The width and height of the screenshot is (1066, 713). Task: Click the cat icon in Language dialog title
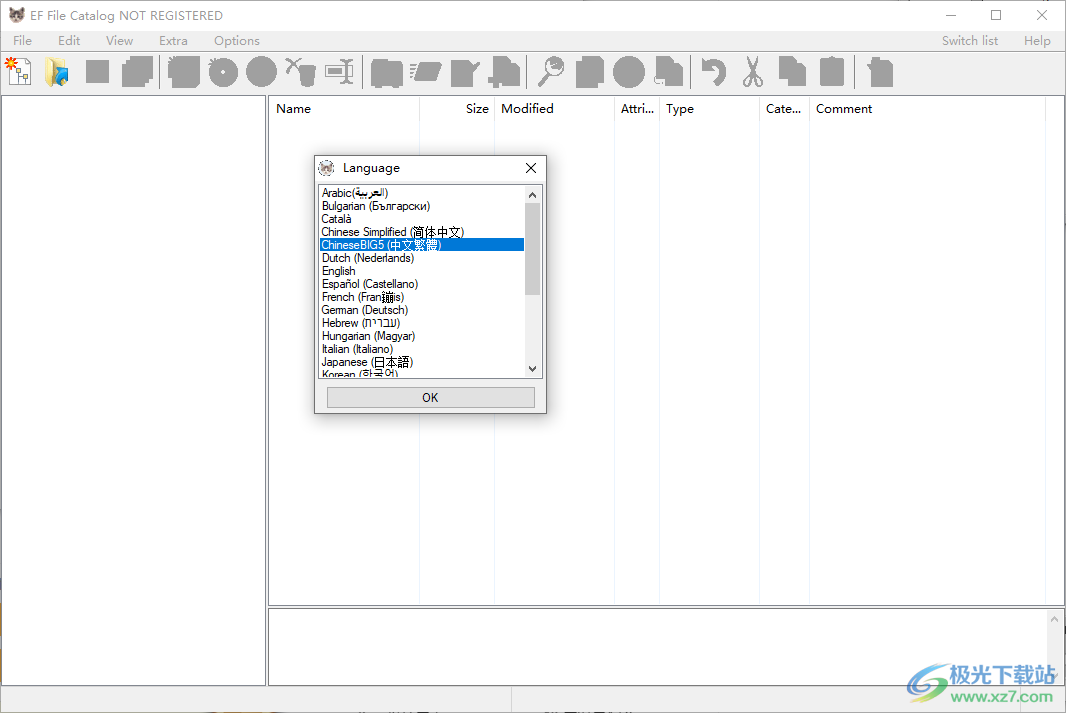coord(326,168)
